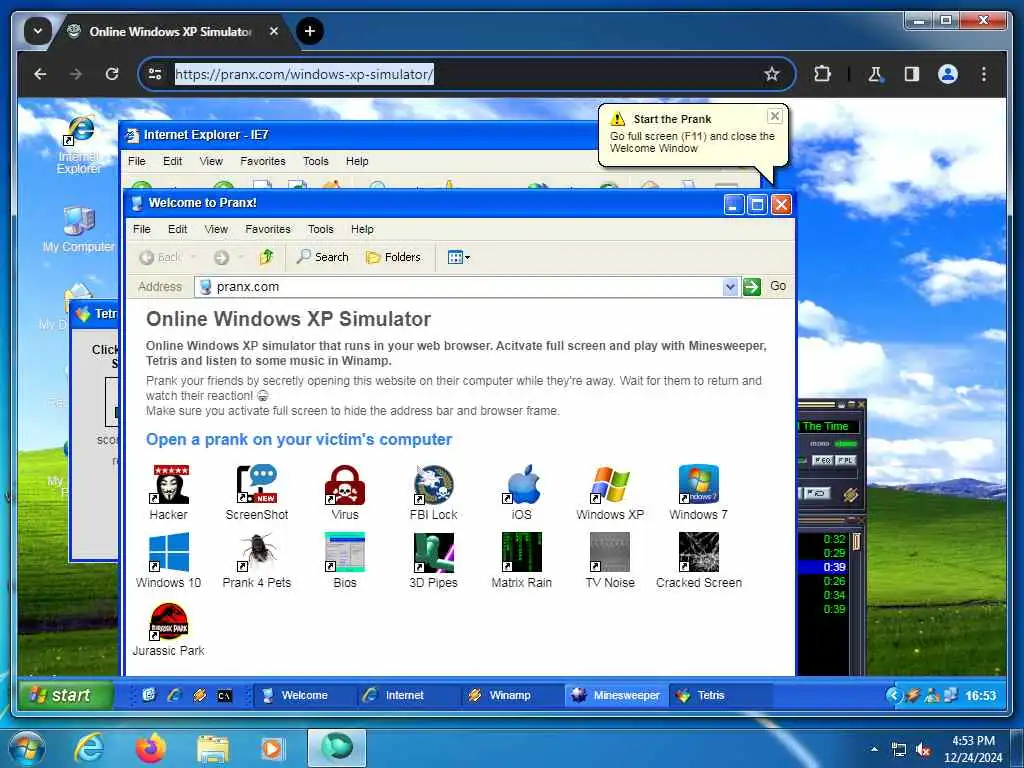Launch the Virus prank icon
This screenshot has width=1024, height=768.
pos(345,492)
